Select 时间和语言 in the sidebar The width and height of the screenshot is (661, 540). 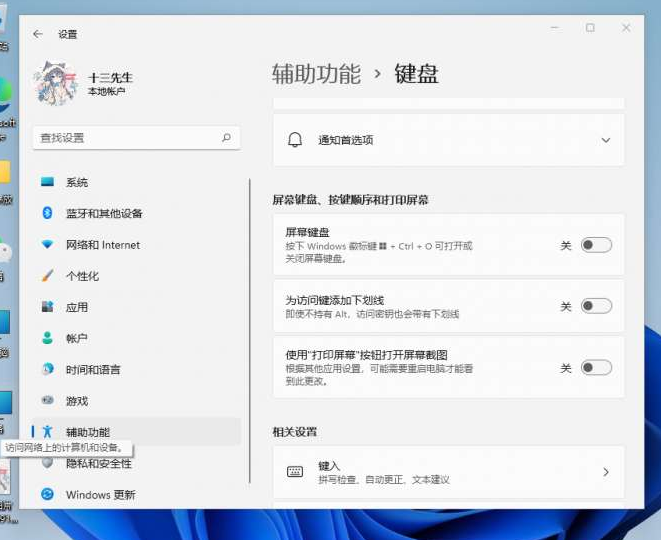point(93,369)
